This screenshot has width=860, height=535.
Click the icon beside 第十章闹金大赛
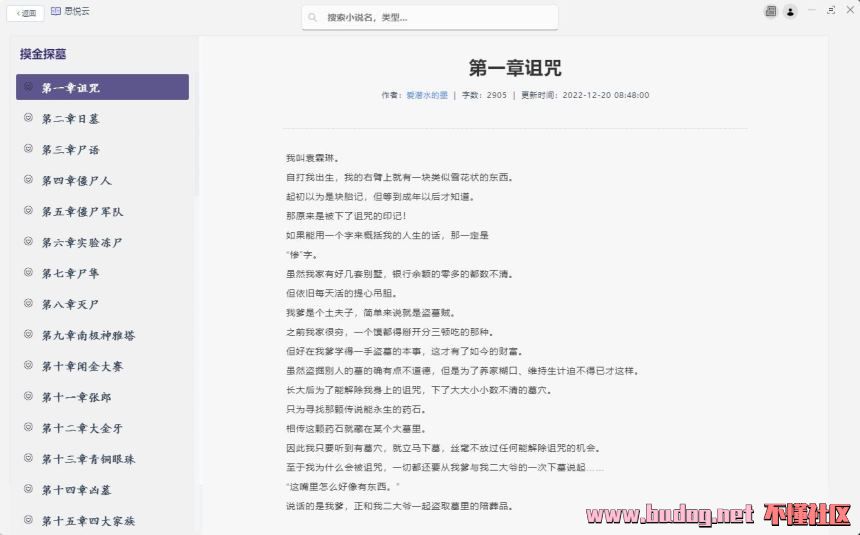29,365
